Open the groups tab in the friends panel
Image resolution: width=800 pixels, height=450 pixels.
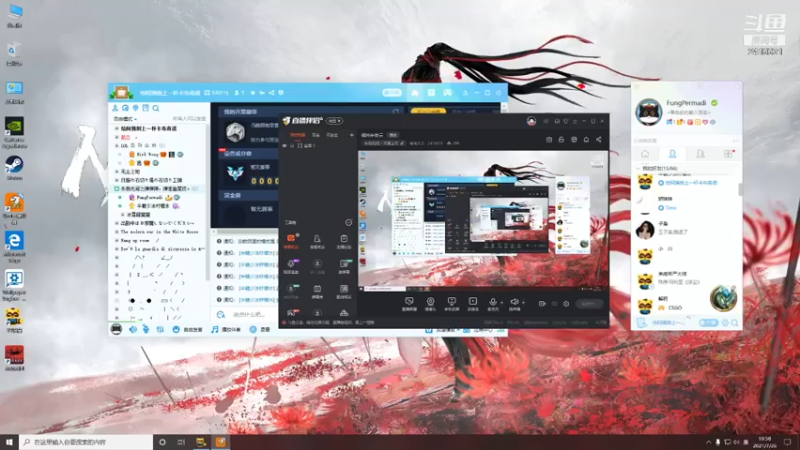tap(700, 154)
